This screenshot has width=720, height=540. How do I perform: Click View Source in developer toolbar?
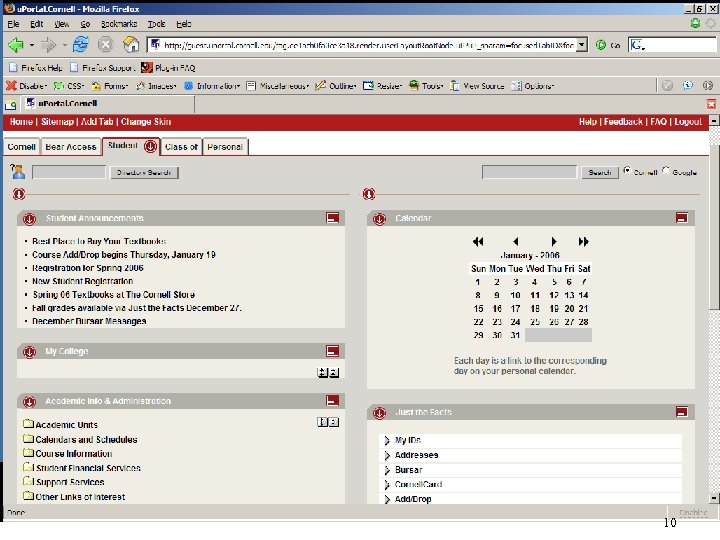pyautogui.click(x=477, y=86)
